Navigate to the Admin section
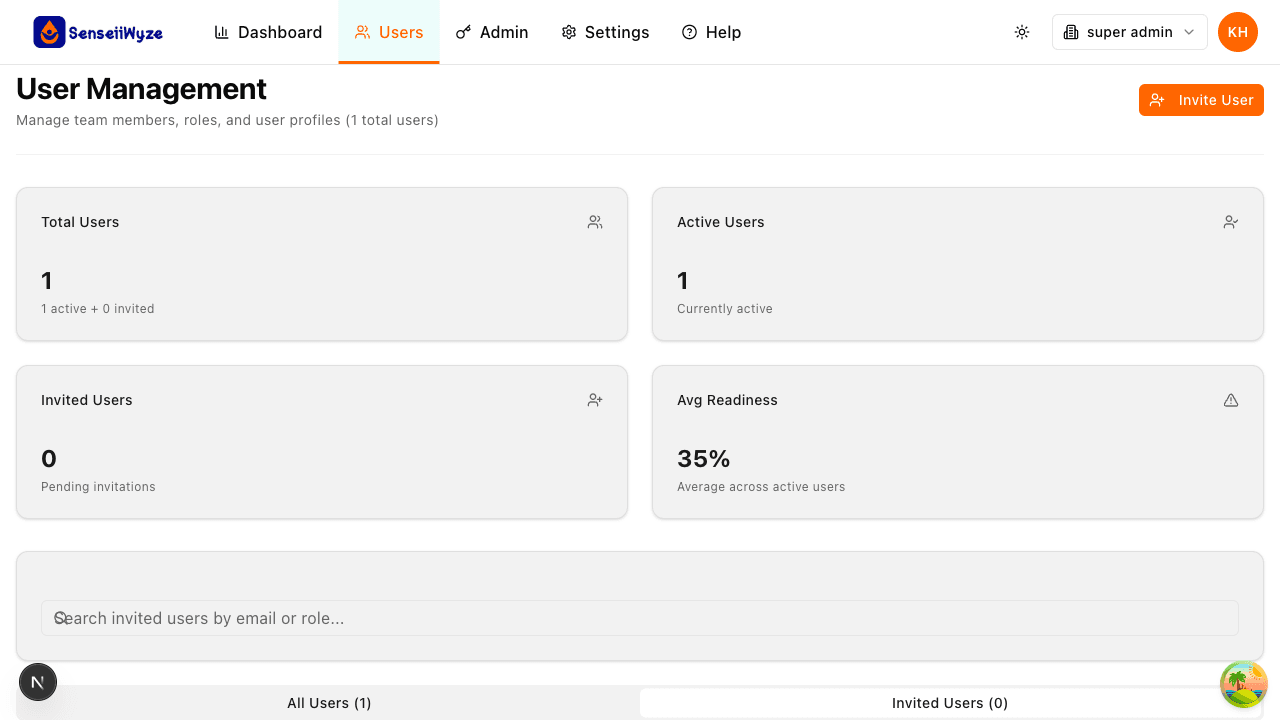The image size is (1280, 720). (491, 32)
